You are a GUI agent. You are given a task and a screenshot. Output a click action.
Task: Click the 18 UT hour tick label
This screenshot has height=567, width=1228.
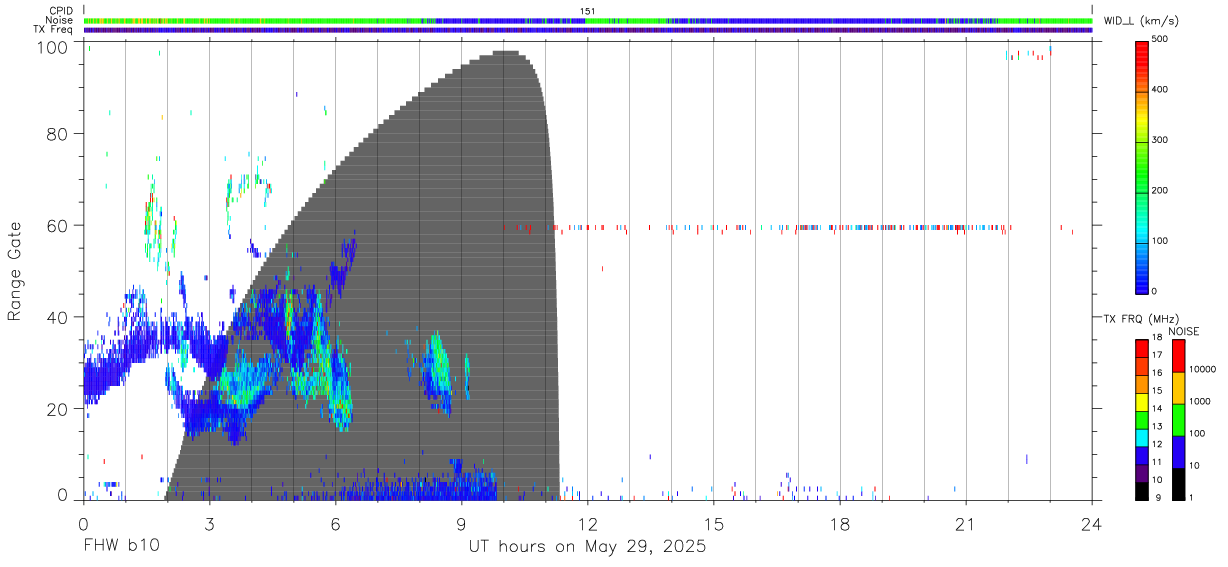[840, 522]
